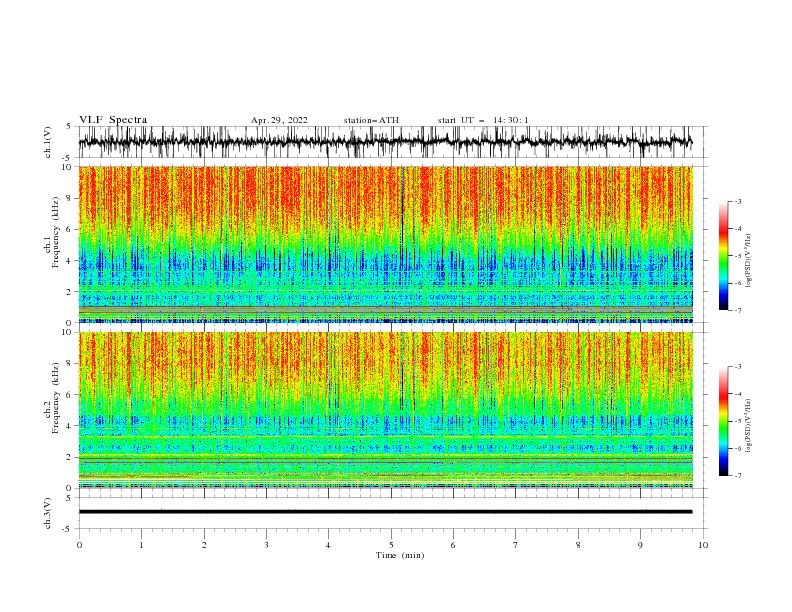The width and height of the screenshot is (792, 612).
Task: Click the ch.2 spectrogram color scale bar
Action: [723, 421]
